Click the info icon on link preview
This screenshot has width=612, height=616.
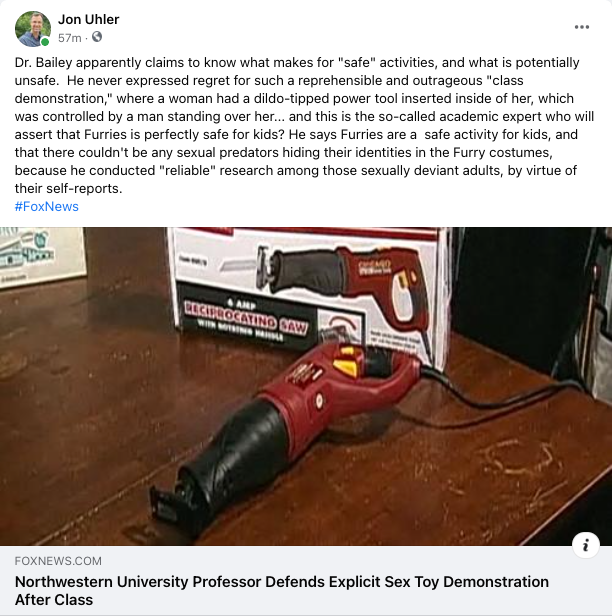tap(585, 545)
